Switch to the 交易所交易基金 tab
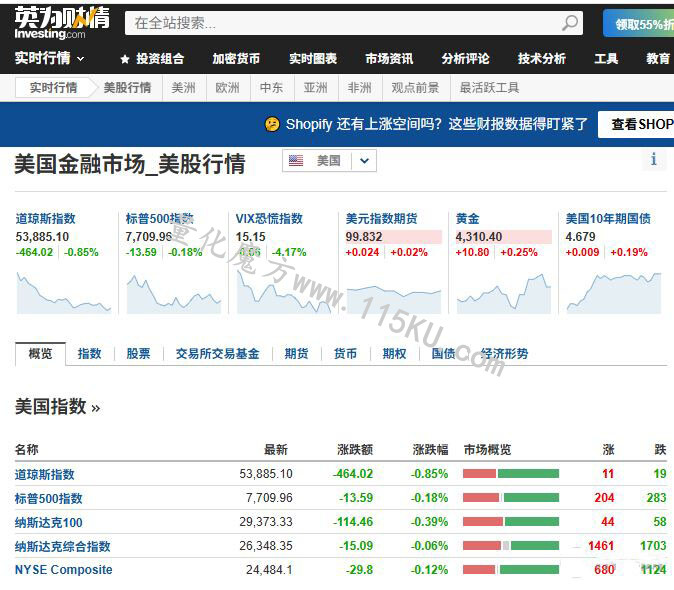The height and width of the screenshot is (590, 674). coord(218,354)
